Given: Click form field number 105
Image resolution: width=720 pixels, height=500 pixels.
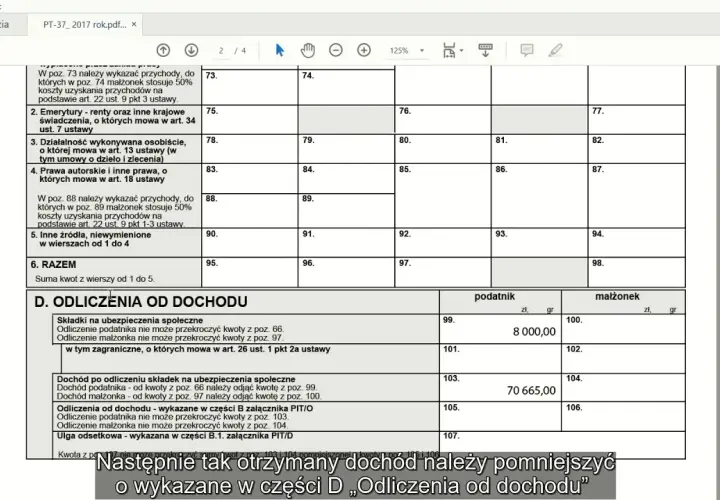Looking at the screenshot, I should (x=500, y=416).
